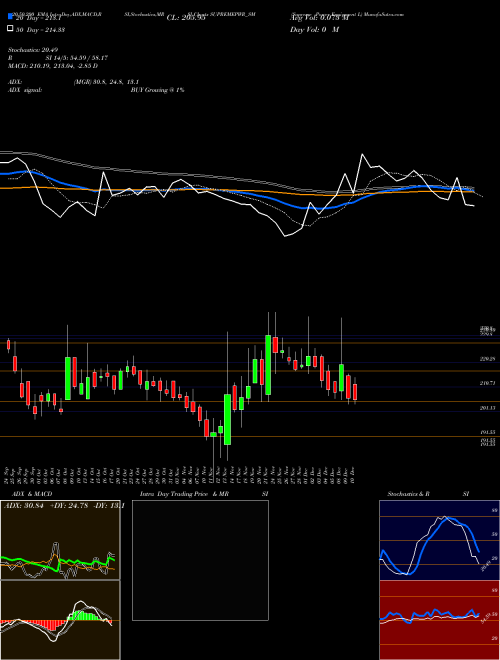The image size is (500, 660).
Task: Click the 'Day Vol: 0 M' value
Action: click(x=314, y=30)
